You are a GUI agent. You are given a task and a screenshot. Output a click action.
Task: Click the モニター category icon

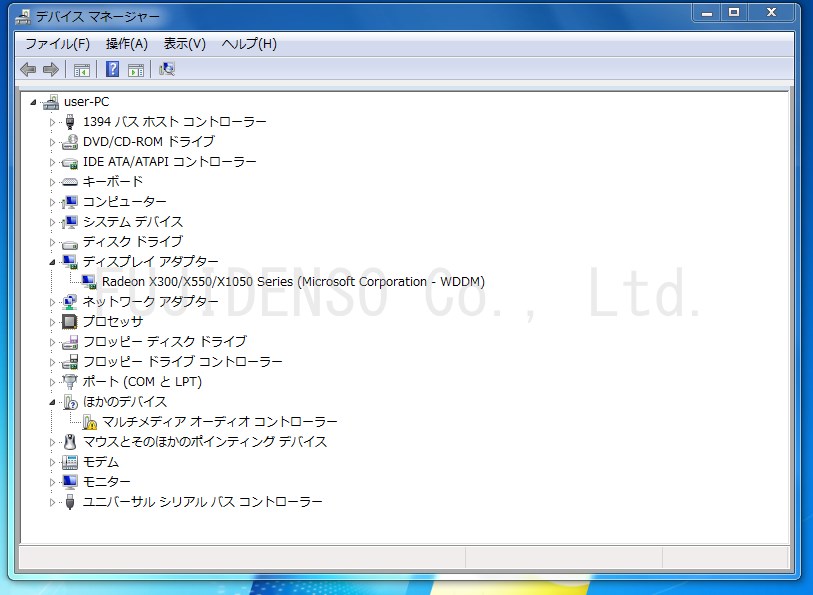tap(69, 482)
